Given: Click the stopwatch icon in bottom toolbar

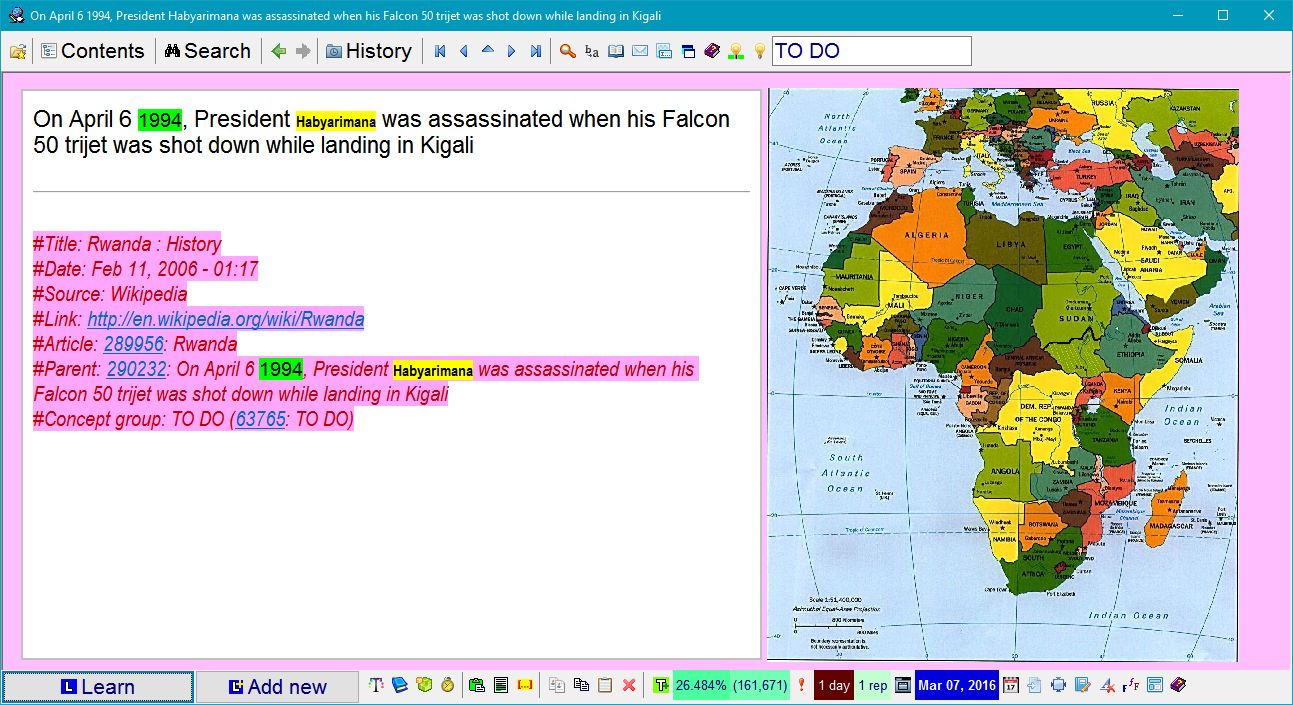Looking at the screenshot, I should pos(448,685).
